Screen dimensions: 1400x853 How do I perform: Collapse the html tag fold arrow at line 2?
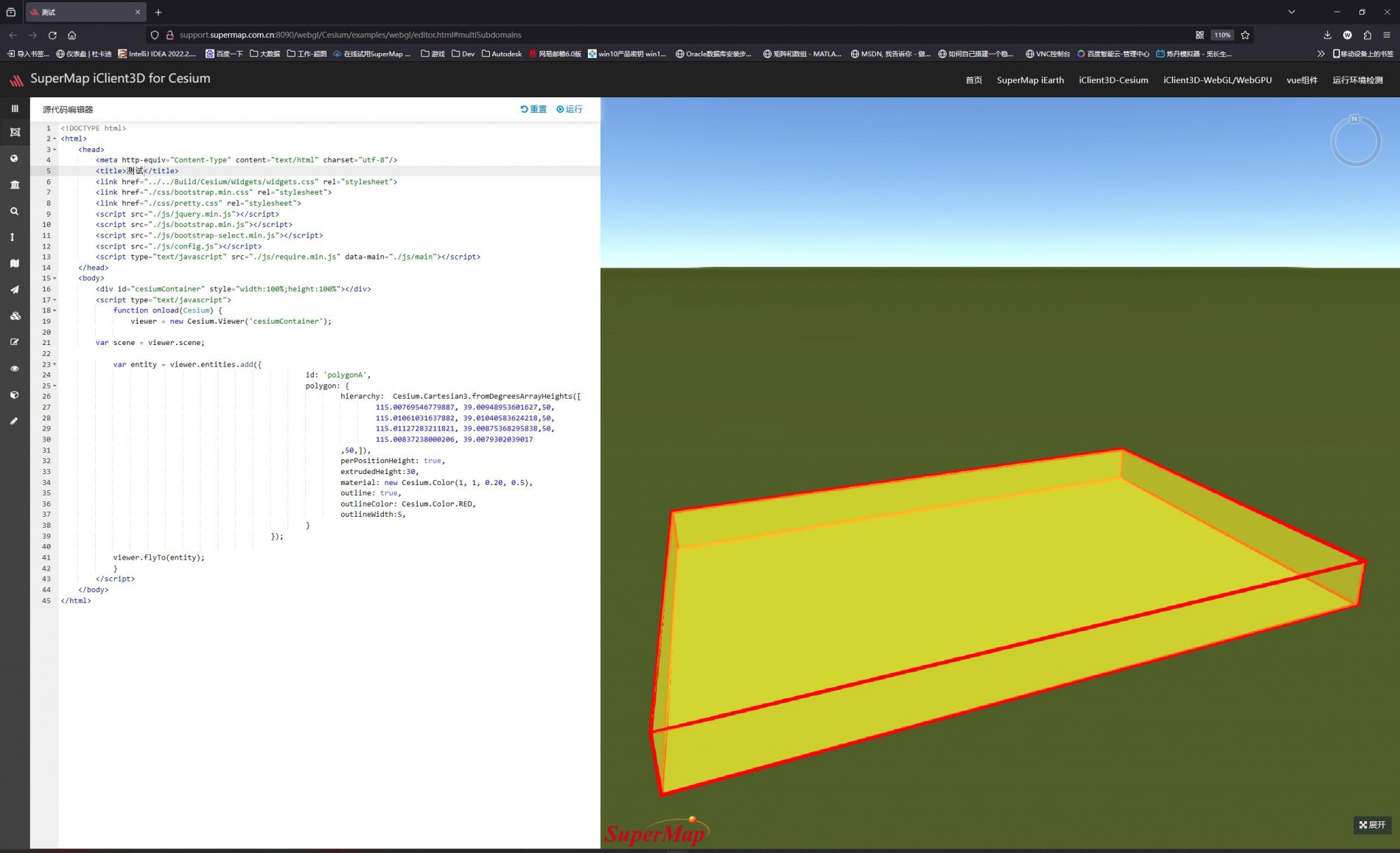click(x=55, y=139)
